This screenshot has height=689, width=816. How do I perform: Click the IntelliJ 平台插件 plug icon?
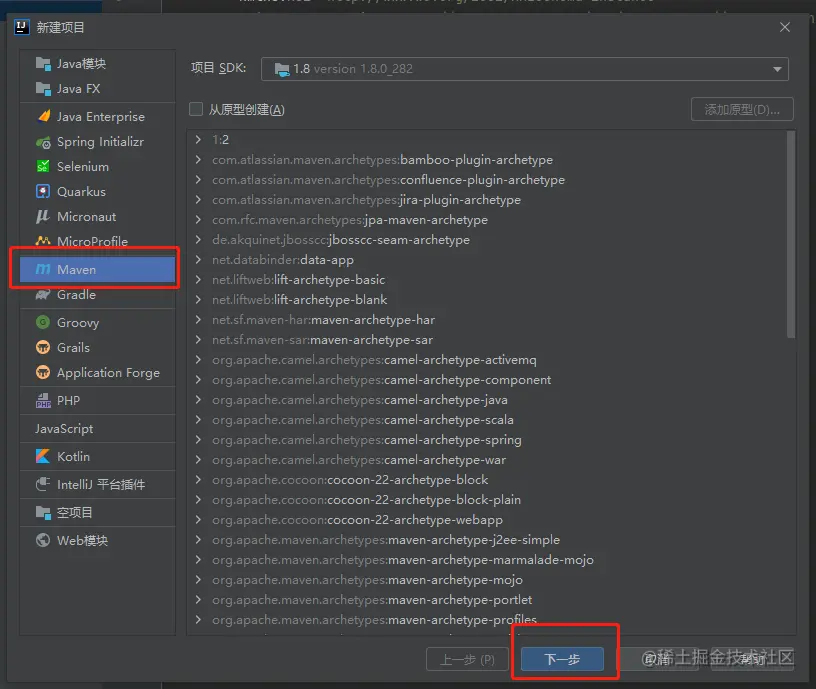point(43,484)
